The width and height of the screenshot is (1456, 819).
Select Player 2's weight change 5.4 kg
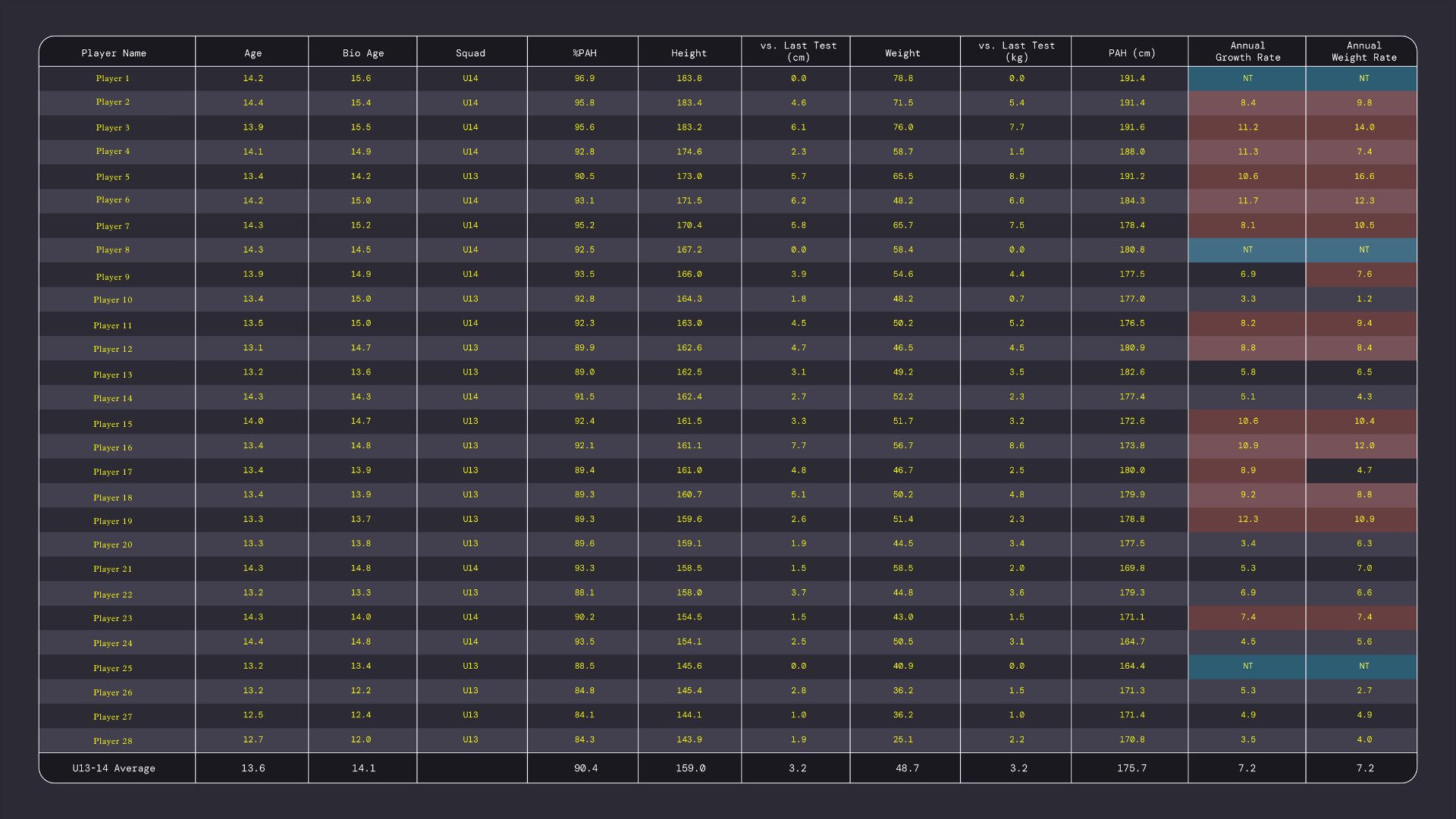click(1016, 103)
